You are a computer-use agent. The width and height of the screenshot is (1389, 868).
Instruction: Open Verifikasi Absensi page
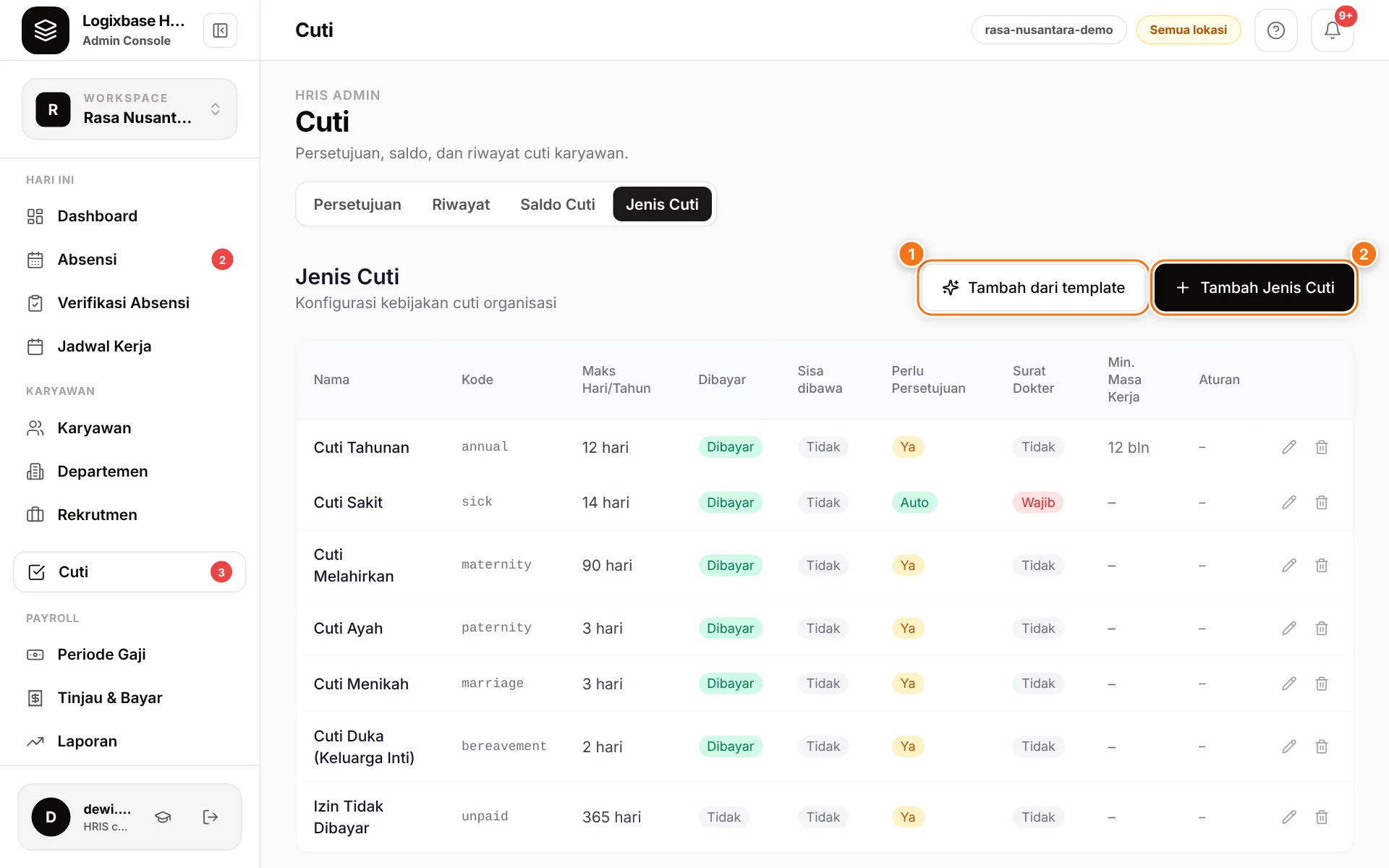(x=129, y=303)
